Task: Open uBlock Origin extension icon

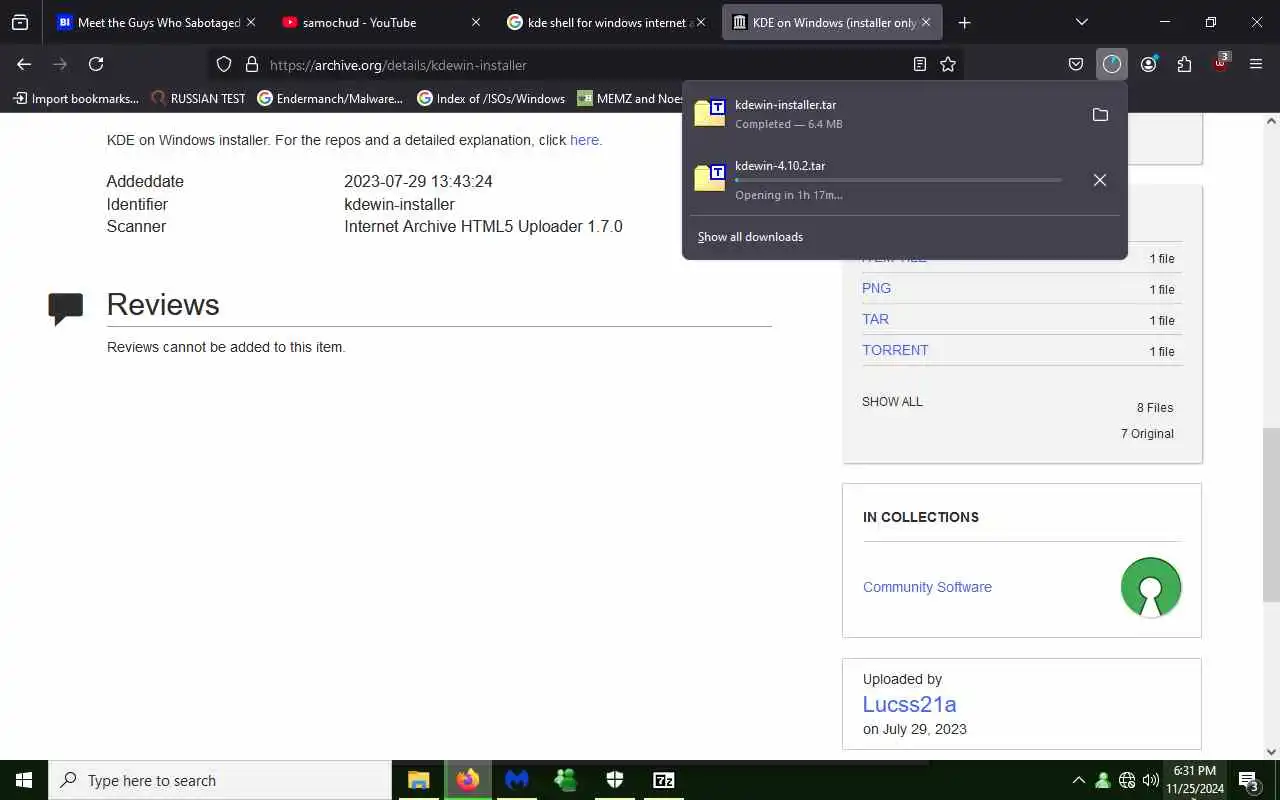Action: 1220,62
